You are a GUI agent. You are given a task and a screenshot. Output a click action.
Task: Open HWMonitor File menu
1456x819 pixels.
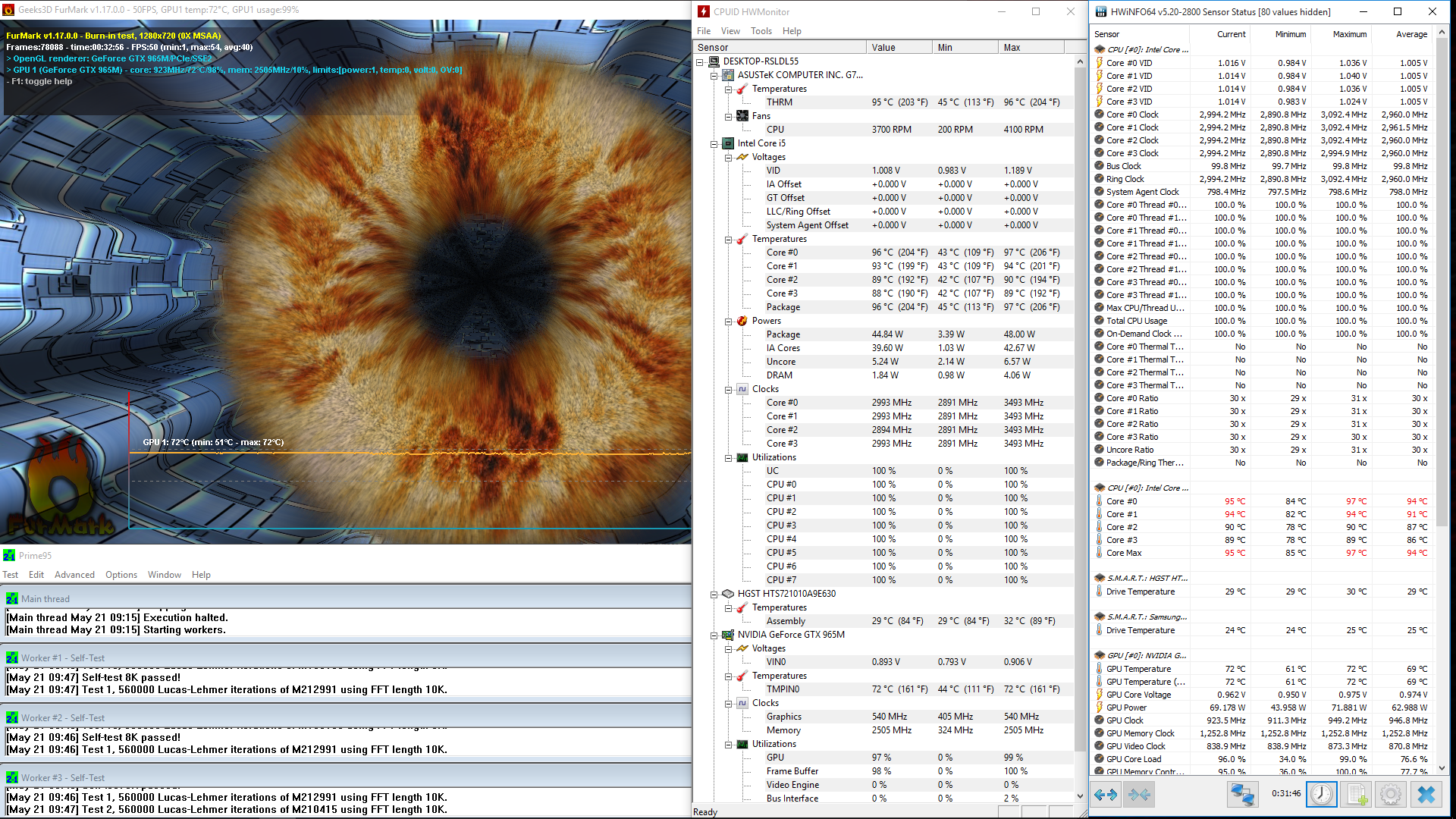(704, 31)
